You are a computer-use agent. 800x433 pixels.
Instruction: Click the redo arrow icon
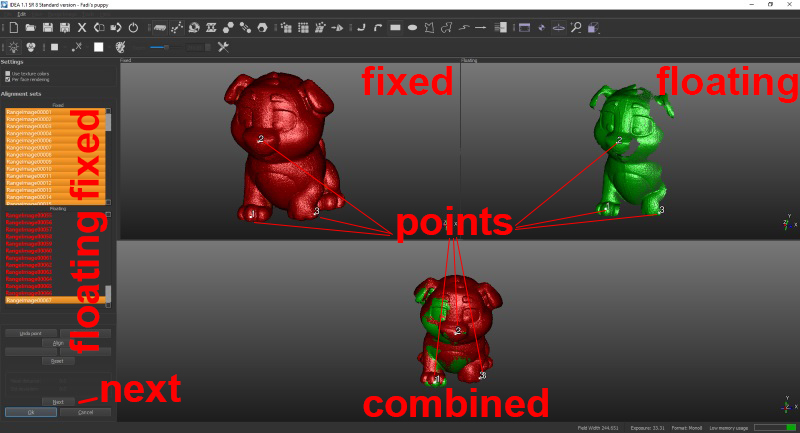[116, 28]
